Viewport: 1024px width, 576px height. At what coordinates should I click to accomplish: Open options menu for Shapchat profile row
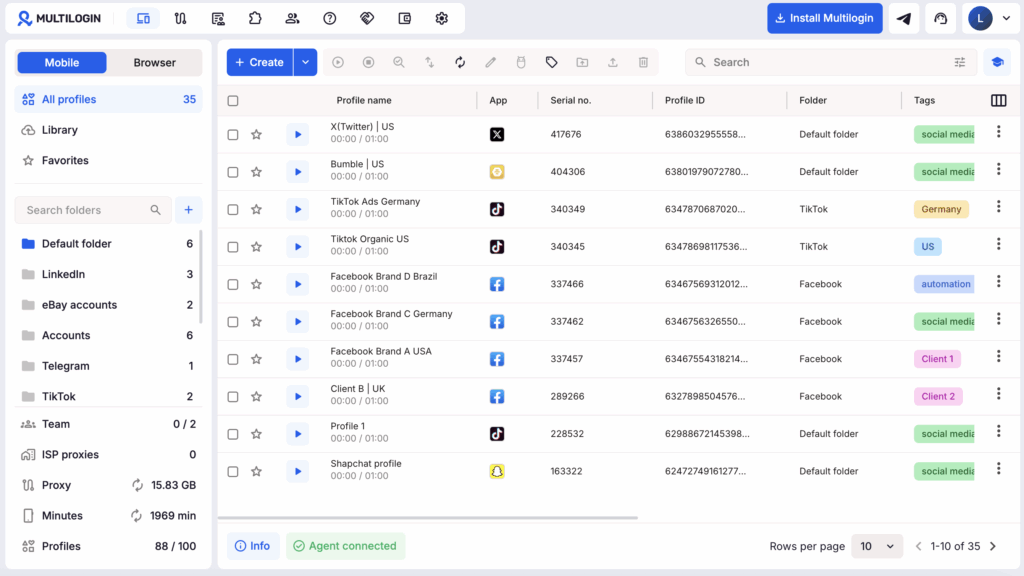coord(999,469)
